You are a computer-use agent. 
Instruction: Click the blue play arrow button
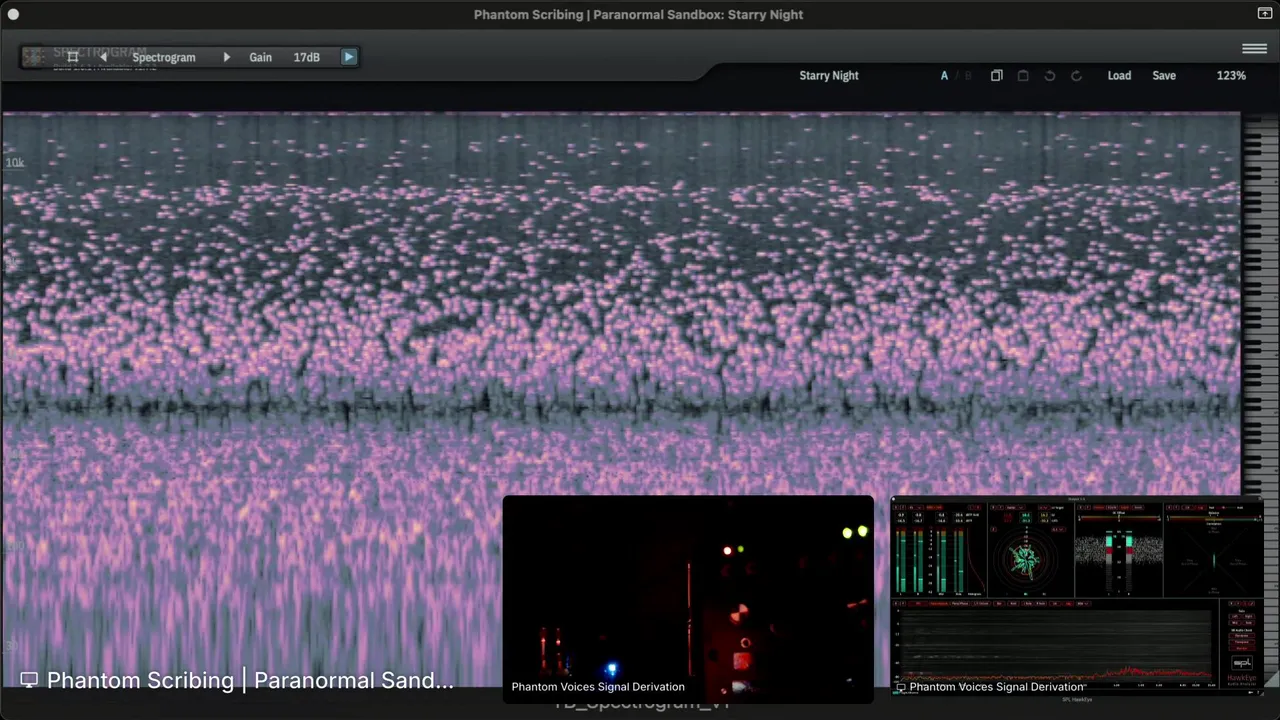coord(349,57)
